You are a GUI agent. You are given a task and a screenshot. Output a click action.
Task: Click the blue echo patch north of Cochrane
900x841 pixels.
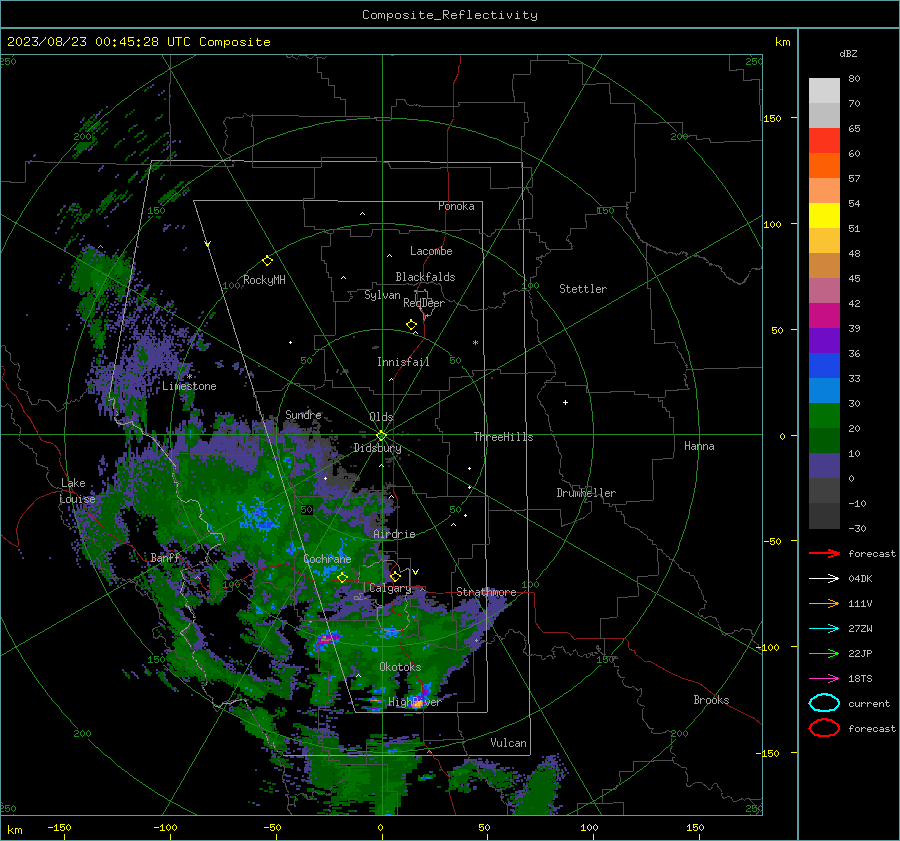(x=258, y=514)
